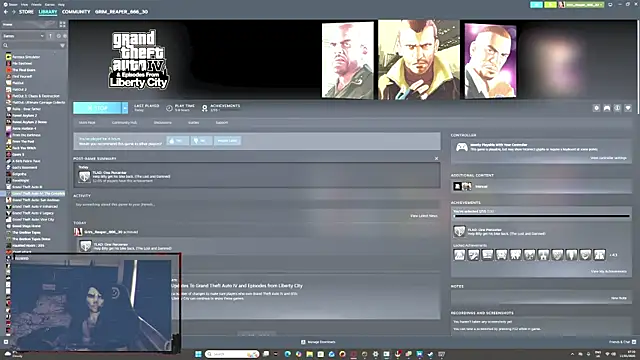
Task: Open Big Picture monitor icon top right
Action: (610, 5)
